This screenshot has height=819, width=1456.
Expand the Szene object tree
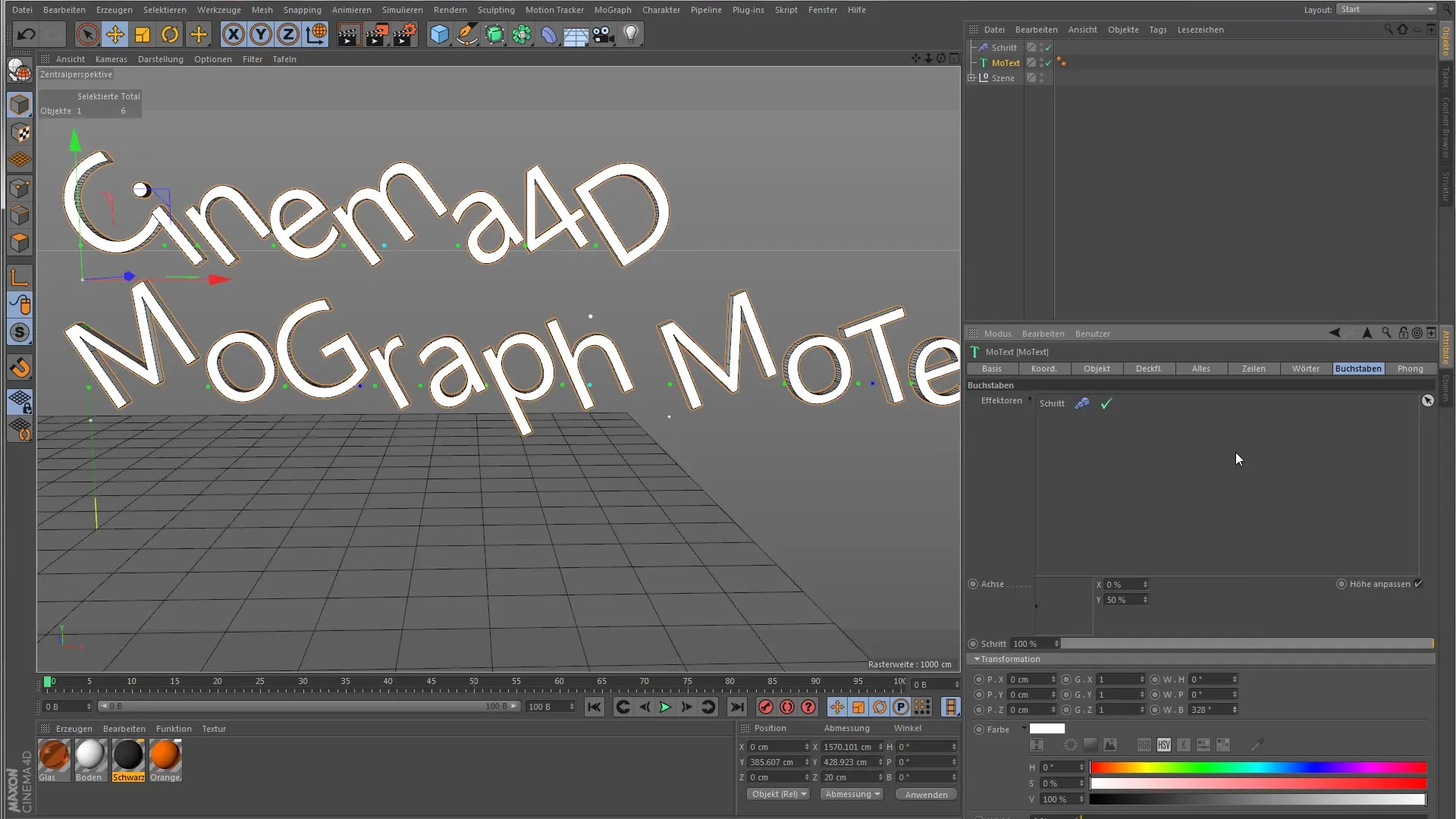pyautogui.click(x=971, y=77)
